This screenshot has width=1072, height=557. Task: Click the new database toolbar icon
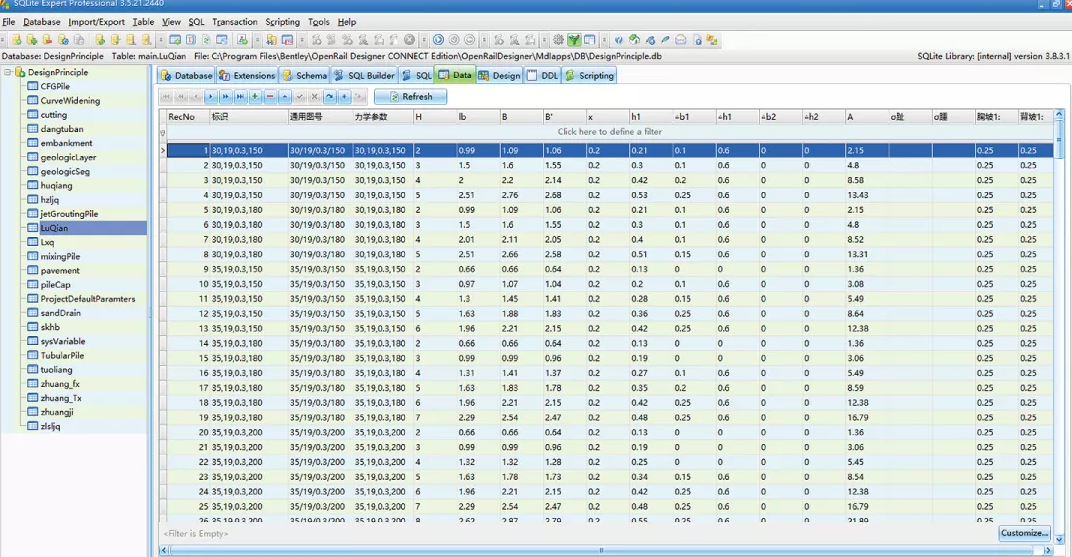16,40
